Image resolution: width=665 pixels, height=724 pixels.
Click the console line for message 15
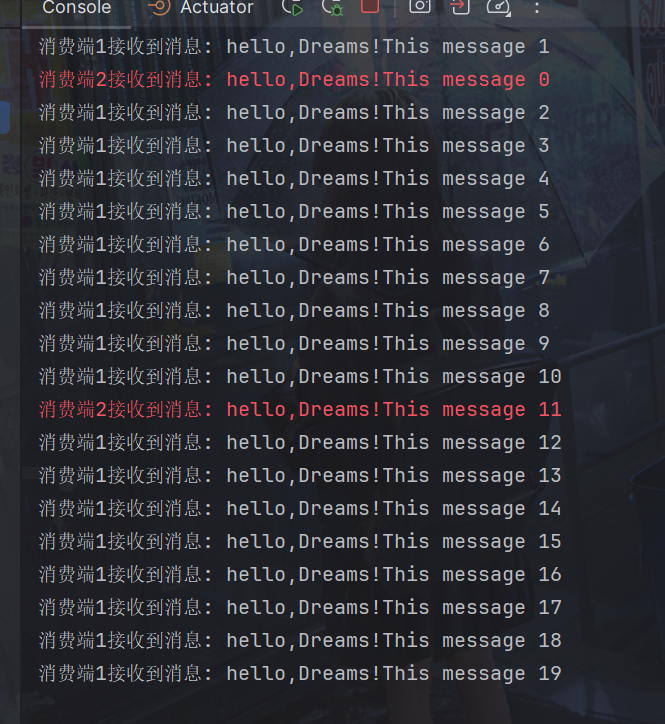pyautogui.click(x=300, y=542)
